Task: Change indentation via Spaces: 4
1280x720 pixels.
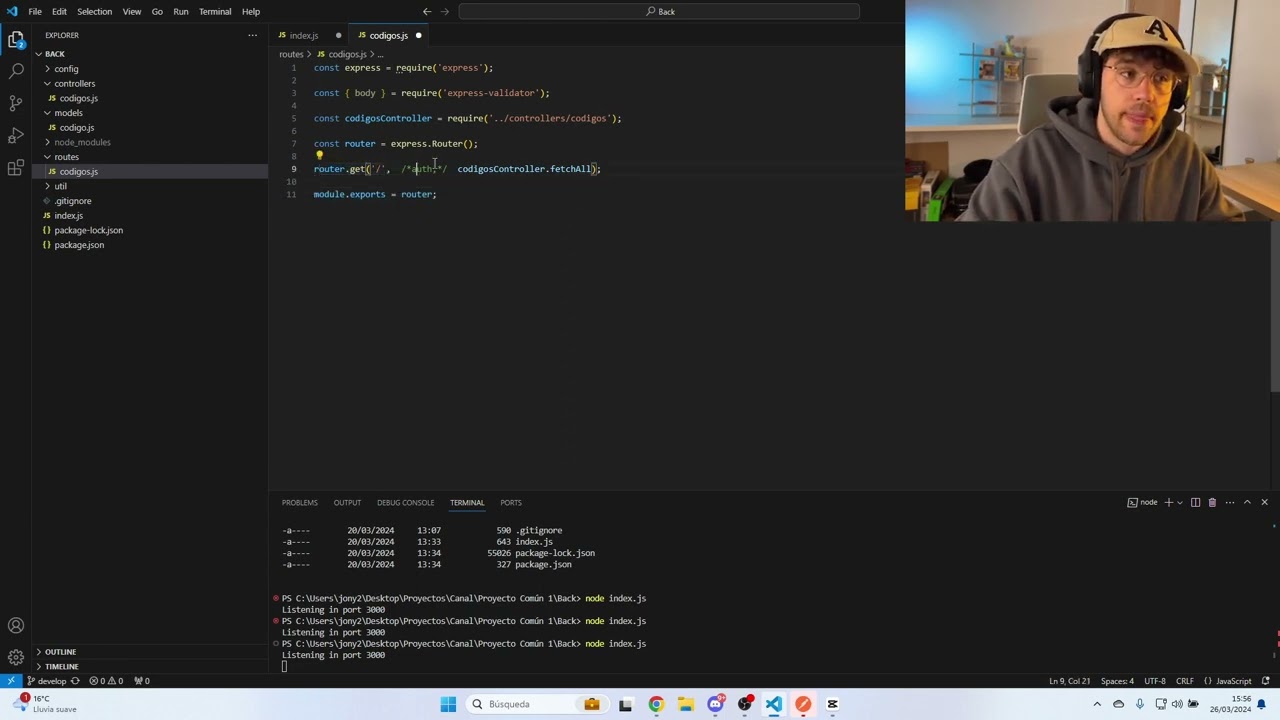Action: [x=1118, y=681]
